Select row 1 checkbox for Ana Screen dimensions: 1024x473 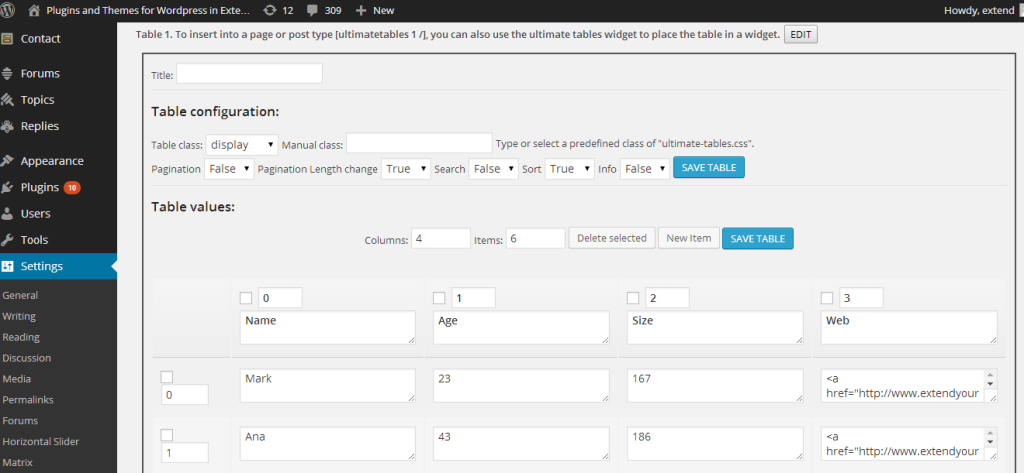167,434
